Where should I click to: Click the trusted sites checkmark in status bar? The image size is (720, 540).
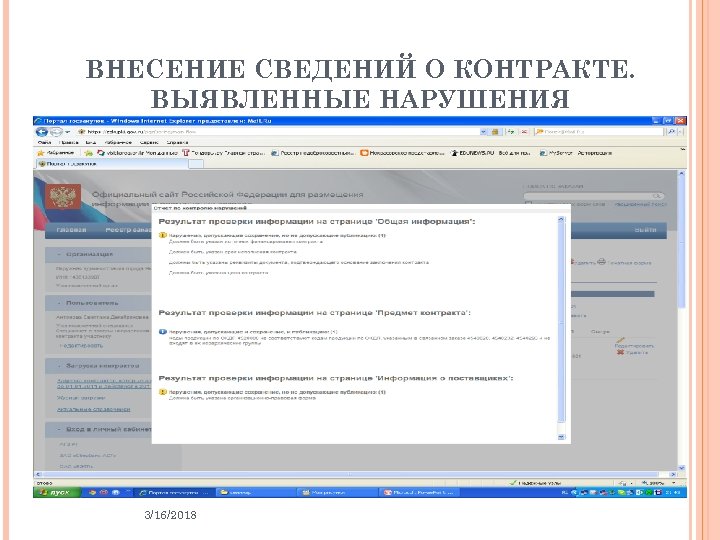tap(513, 483)
